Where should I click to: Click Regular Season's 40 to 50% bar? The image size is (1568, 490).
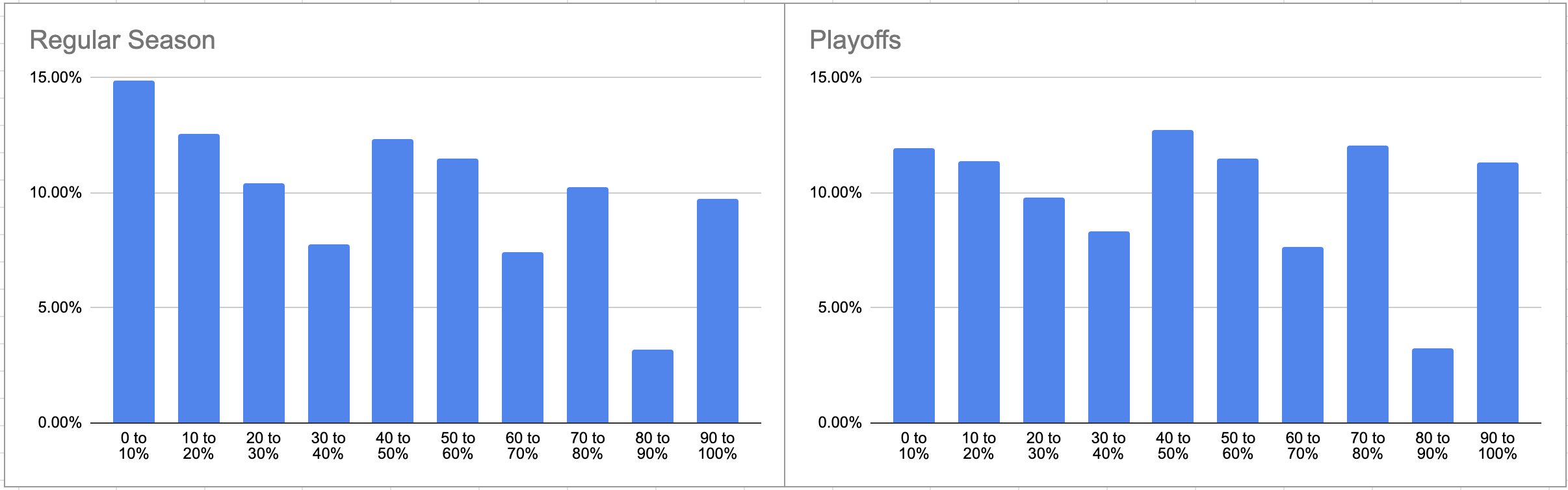[x=393, y=281]
